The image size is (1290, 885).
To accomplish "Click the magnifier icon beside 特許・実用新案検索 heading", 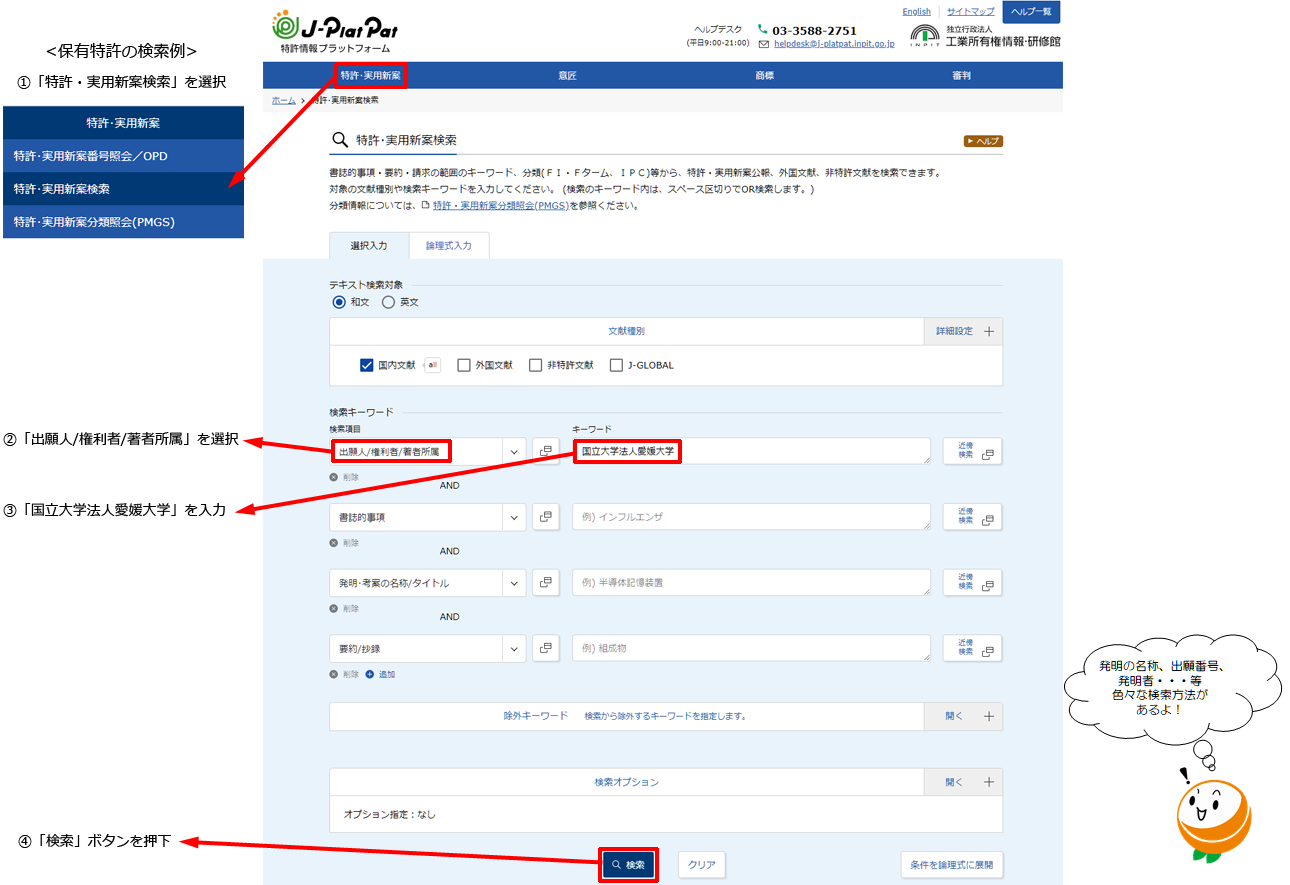I will pos(340,140).
